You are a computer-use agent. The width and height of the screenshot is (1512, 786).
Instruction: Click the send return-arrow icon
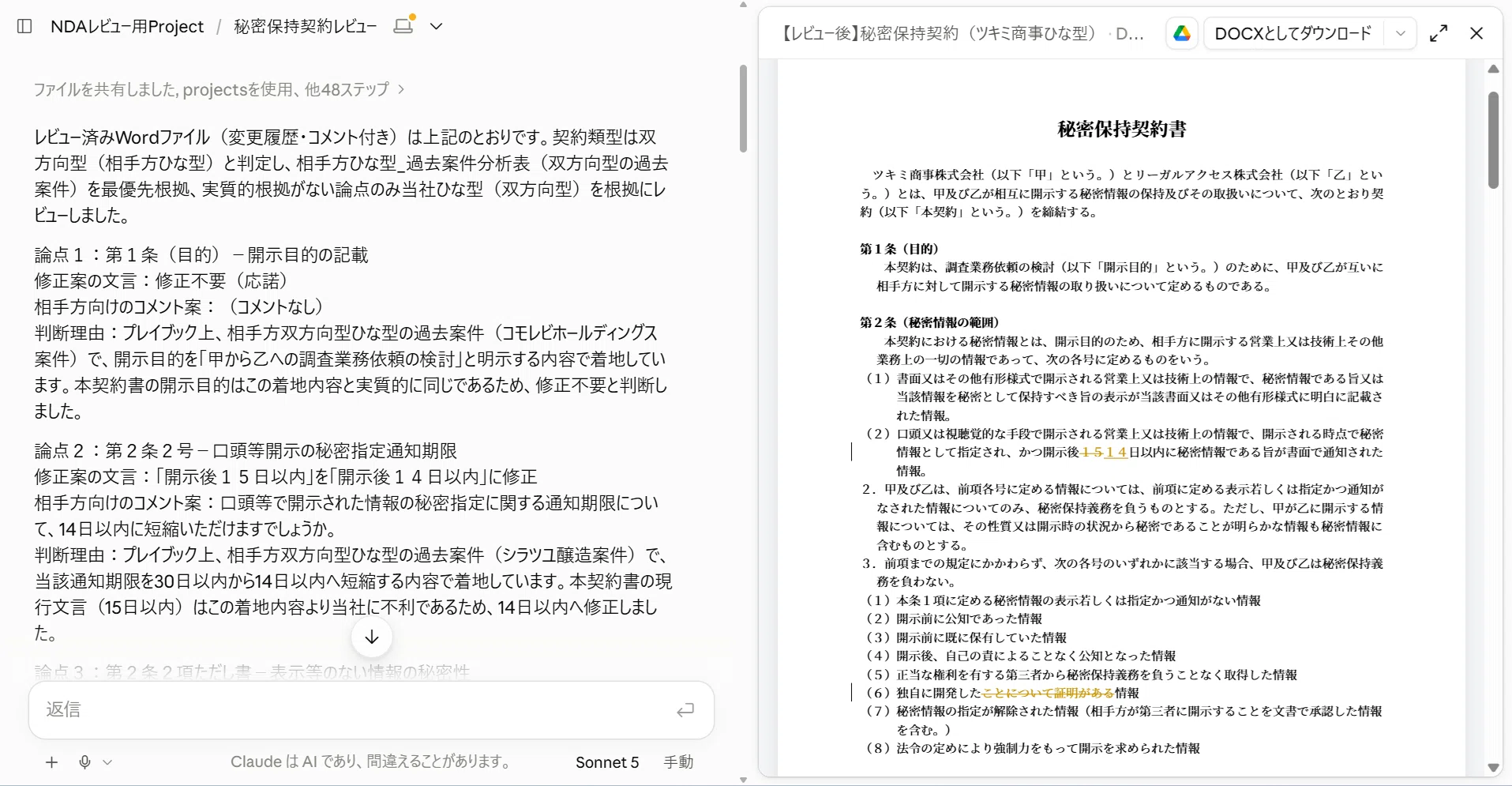click(x=685, y=709)
